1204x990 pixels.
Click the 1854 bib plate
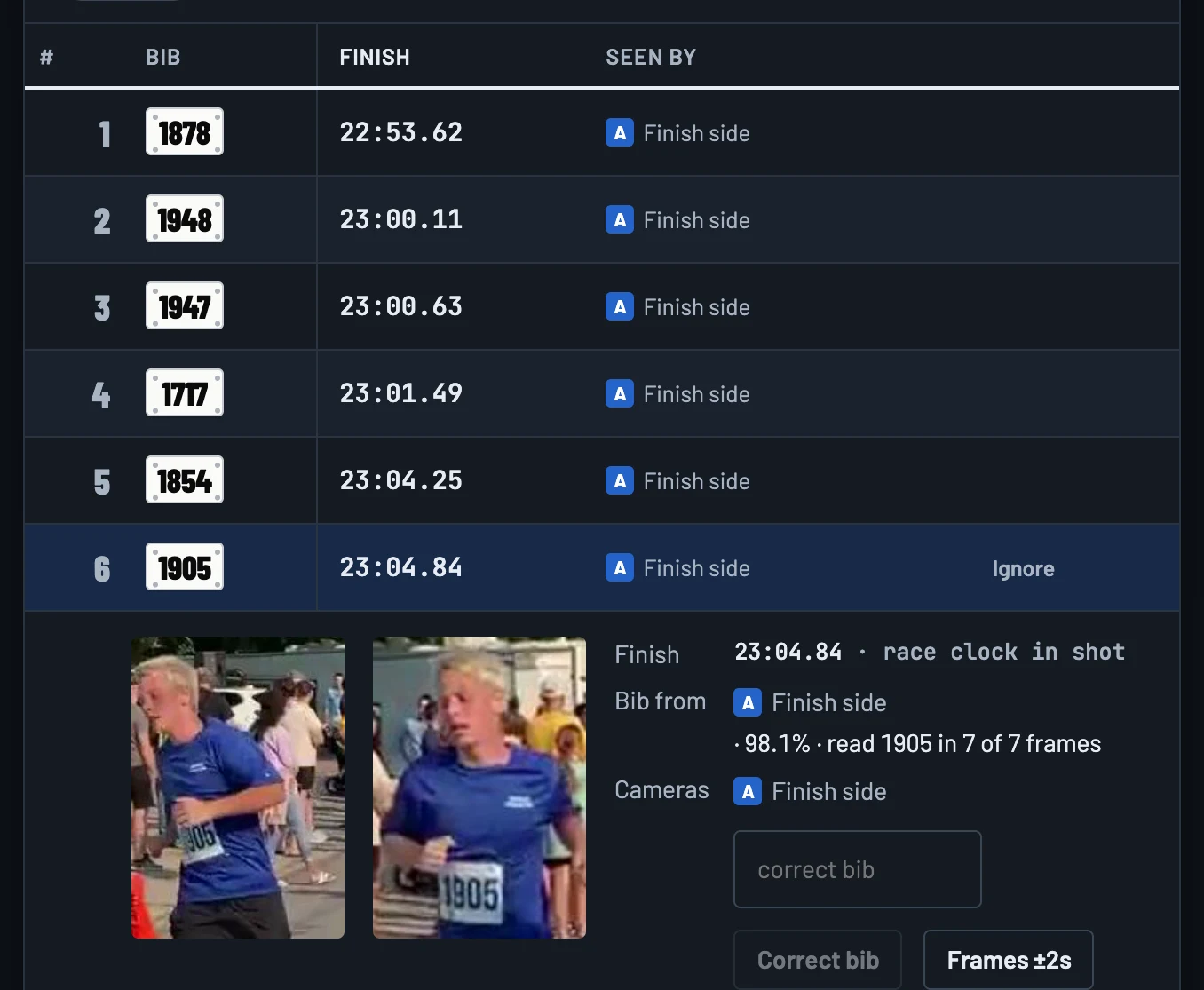point(185,479)
